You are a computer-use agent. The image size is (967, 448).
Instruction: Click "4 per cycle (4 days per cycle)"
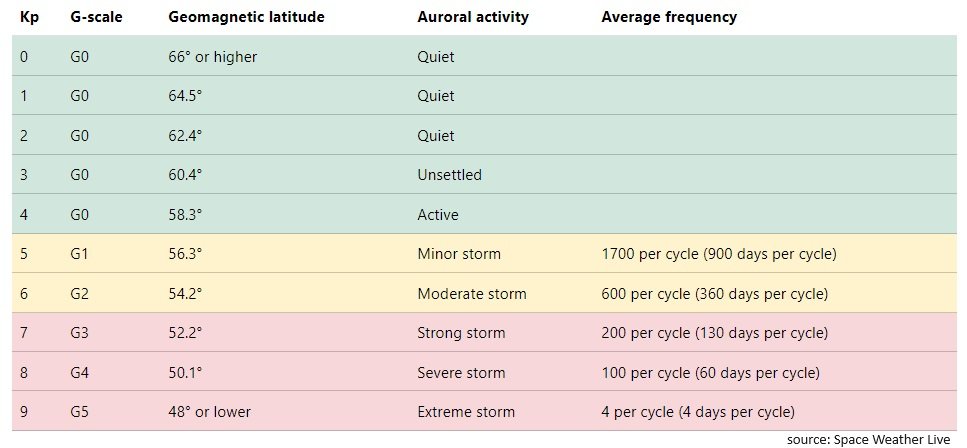coord(698,412)
